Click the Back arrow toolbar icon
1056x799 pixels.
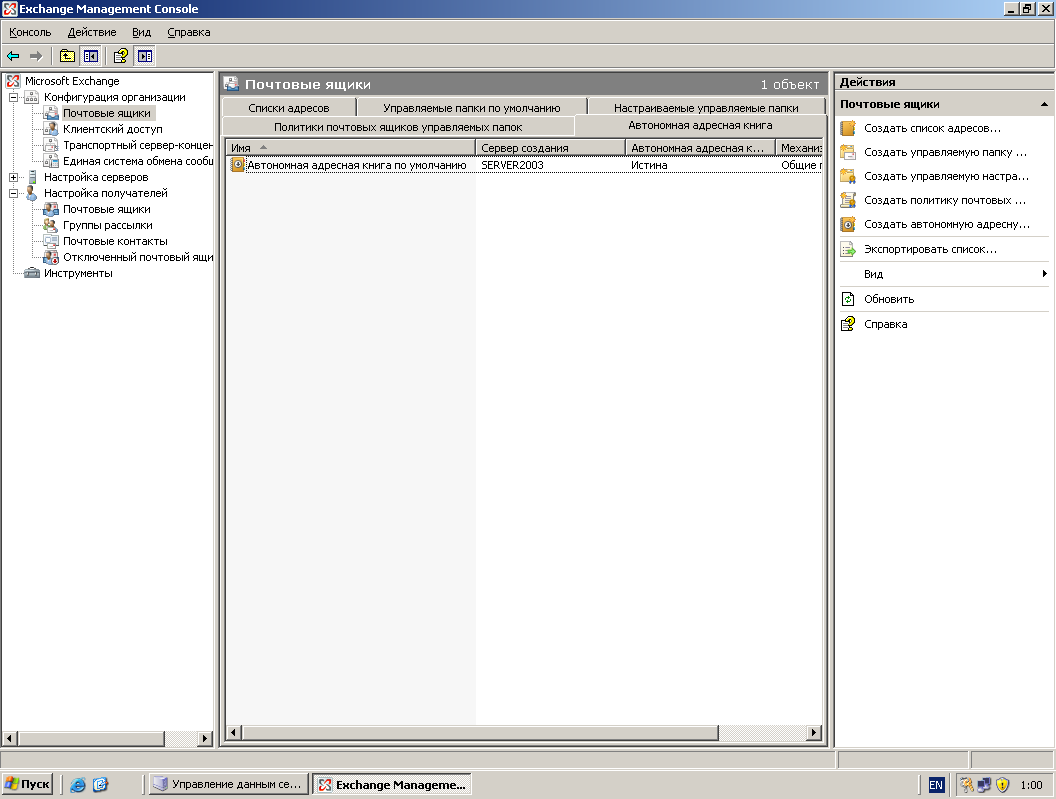pyautogui.click(x=13, y=57)
